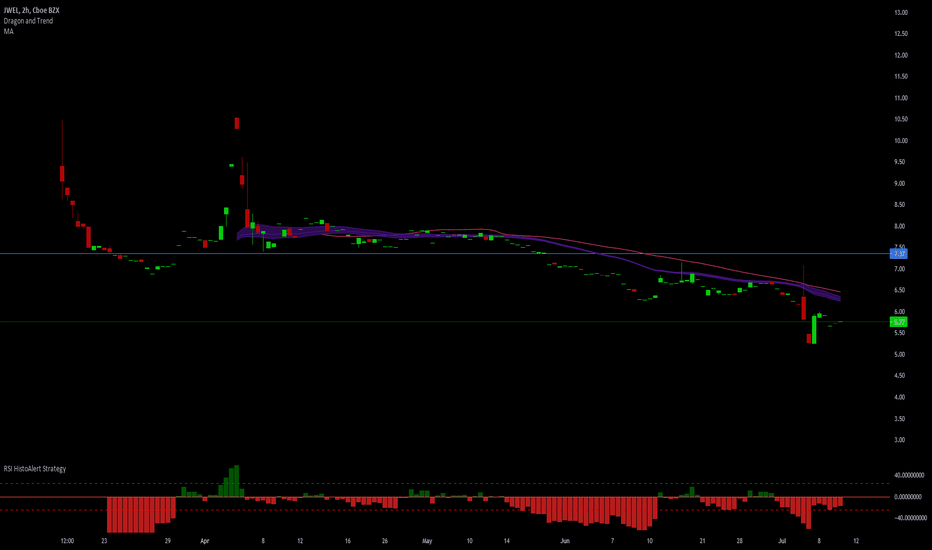This screenshot has height=550, width=932.
Task: Click the 4.50 price axis label
Action: [899, 376]
